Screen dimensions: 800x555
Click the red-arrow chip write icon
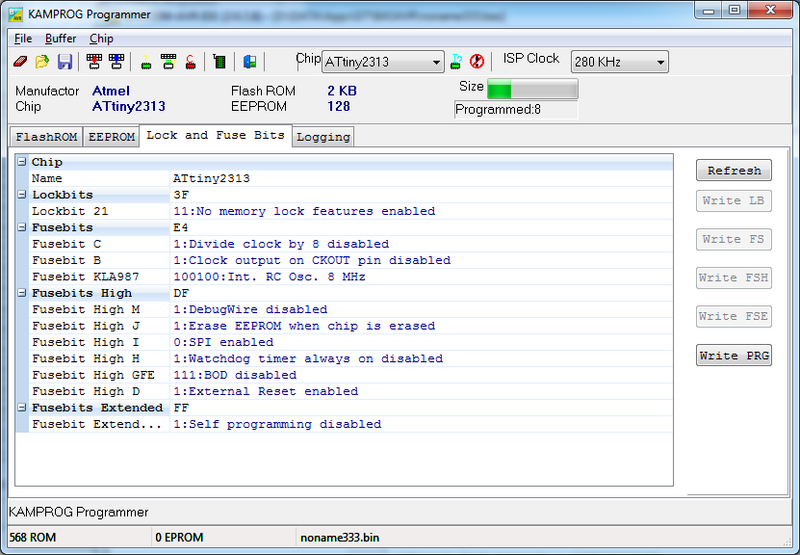94,62
